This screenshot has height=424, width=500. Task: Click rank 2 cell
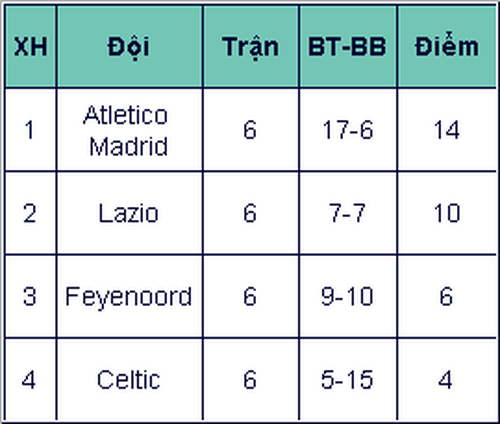tap(30, 213)
